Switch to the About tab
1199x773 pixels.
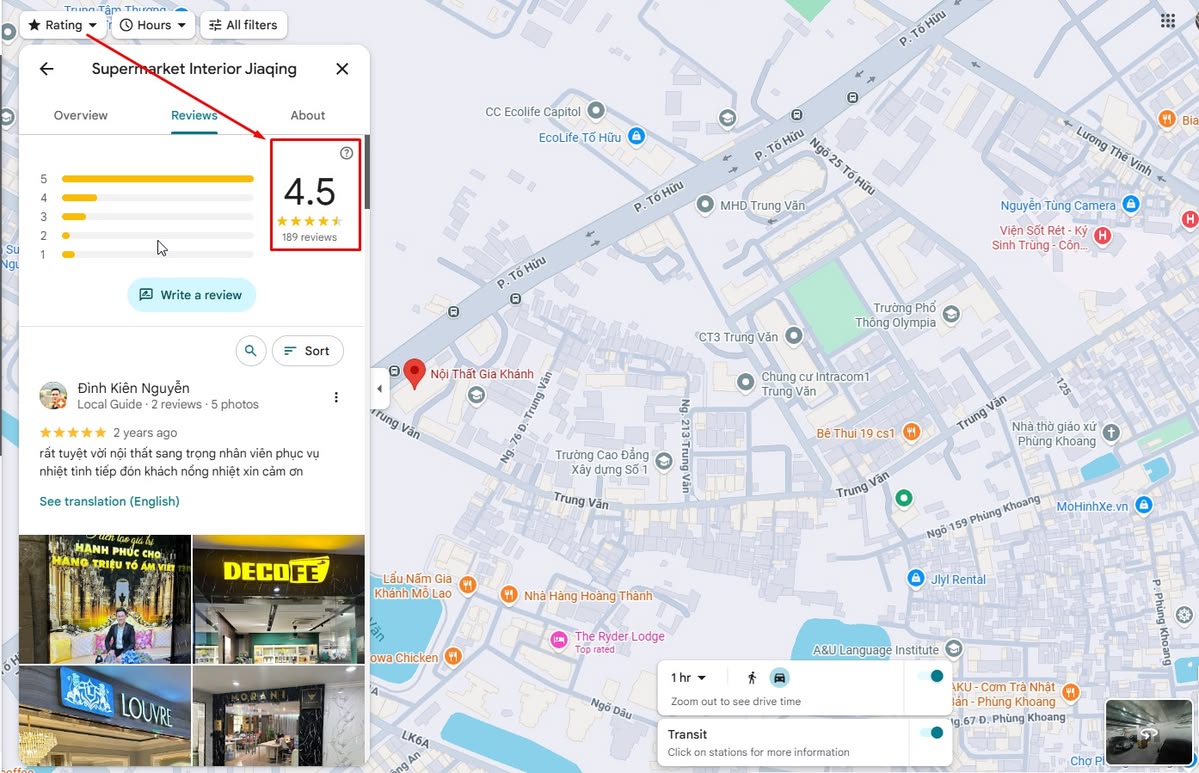[x=307, y=115]
